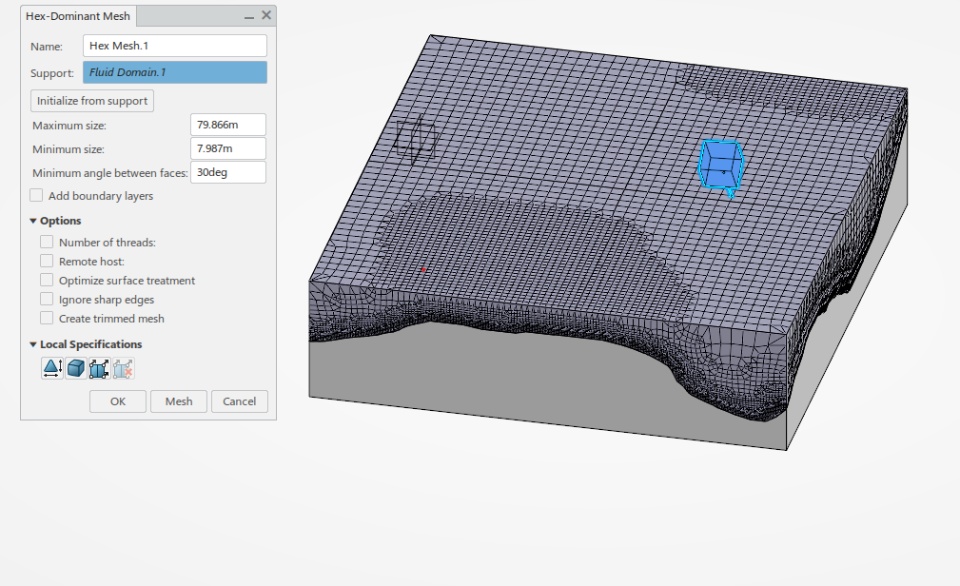Screen dimensions: 960x586
Task: Minimize the Hex-Dominant Mesh dialog
Action: coord(249,17)
